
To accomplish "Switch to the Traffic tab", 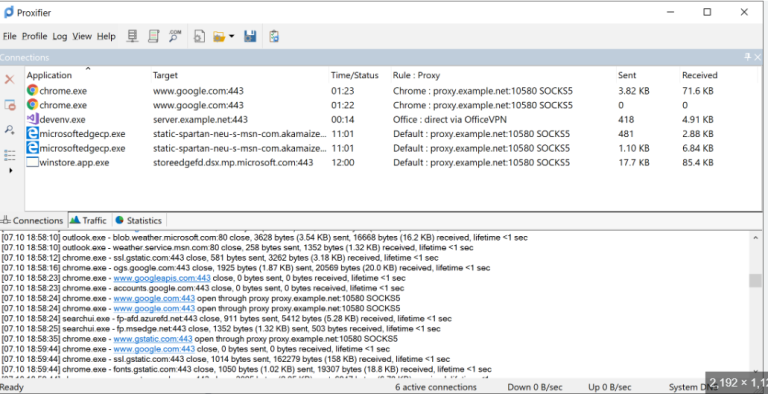I will click(88, 221).
